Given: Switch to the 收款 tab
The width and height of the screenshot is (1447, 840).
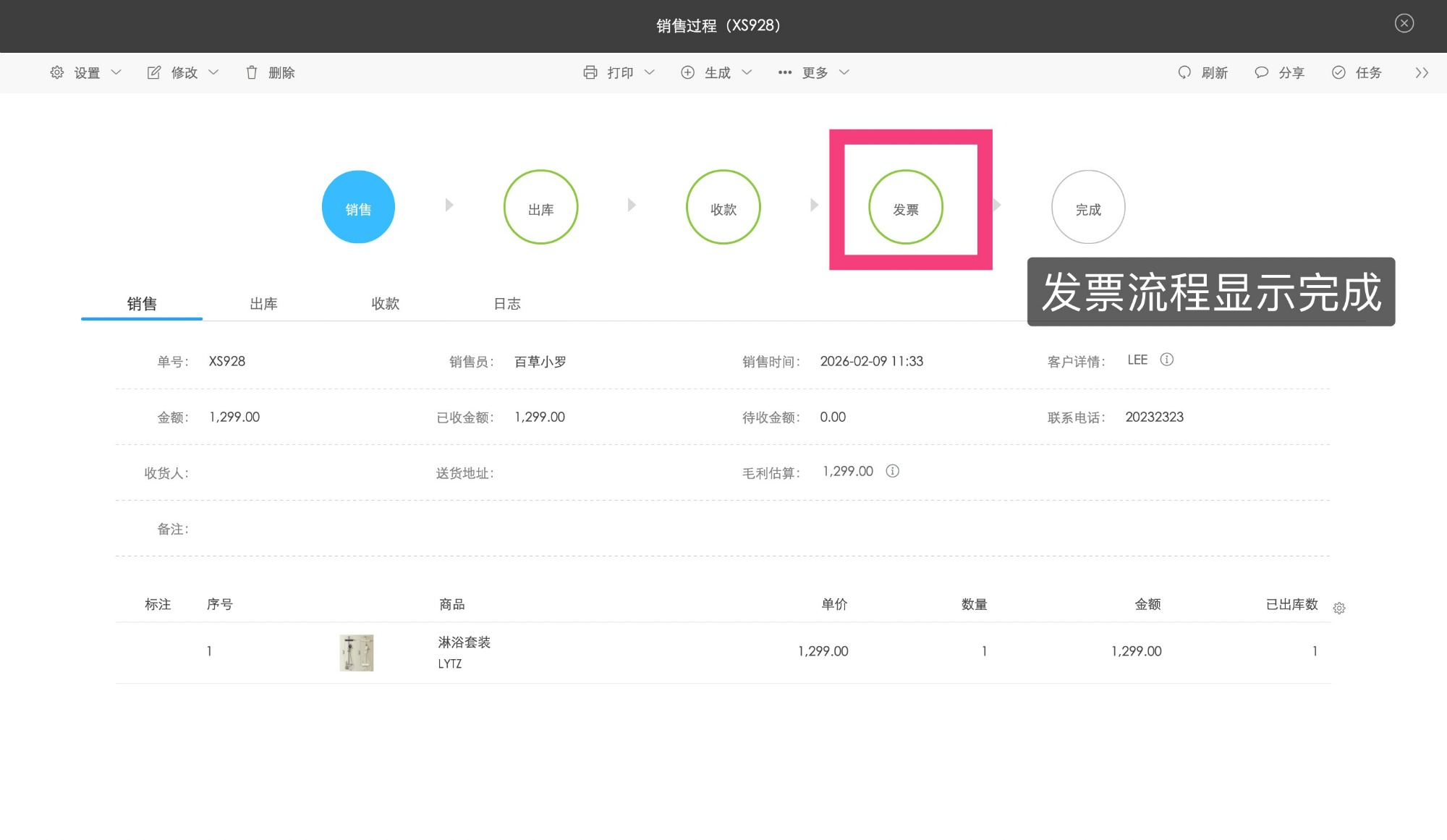Looking at the screenshot, I should (x=386, y=303).
